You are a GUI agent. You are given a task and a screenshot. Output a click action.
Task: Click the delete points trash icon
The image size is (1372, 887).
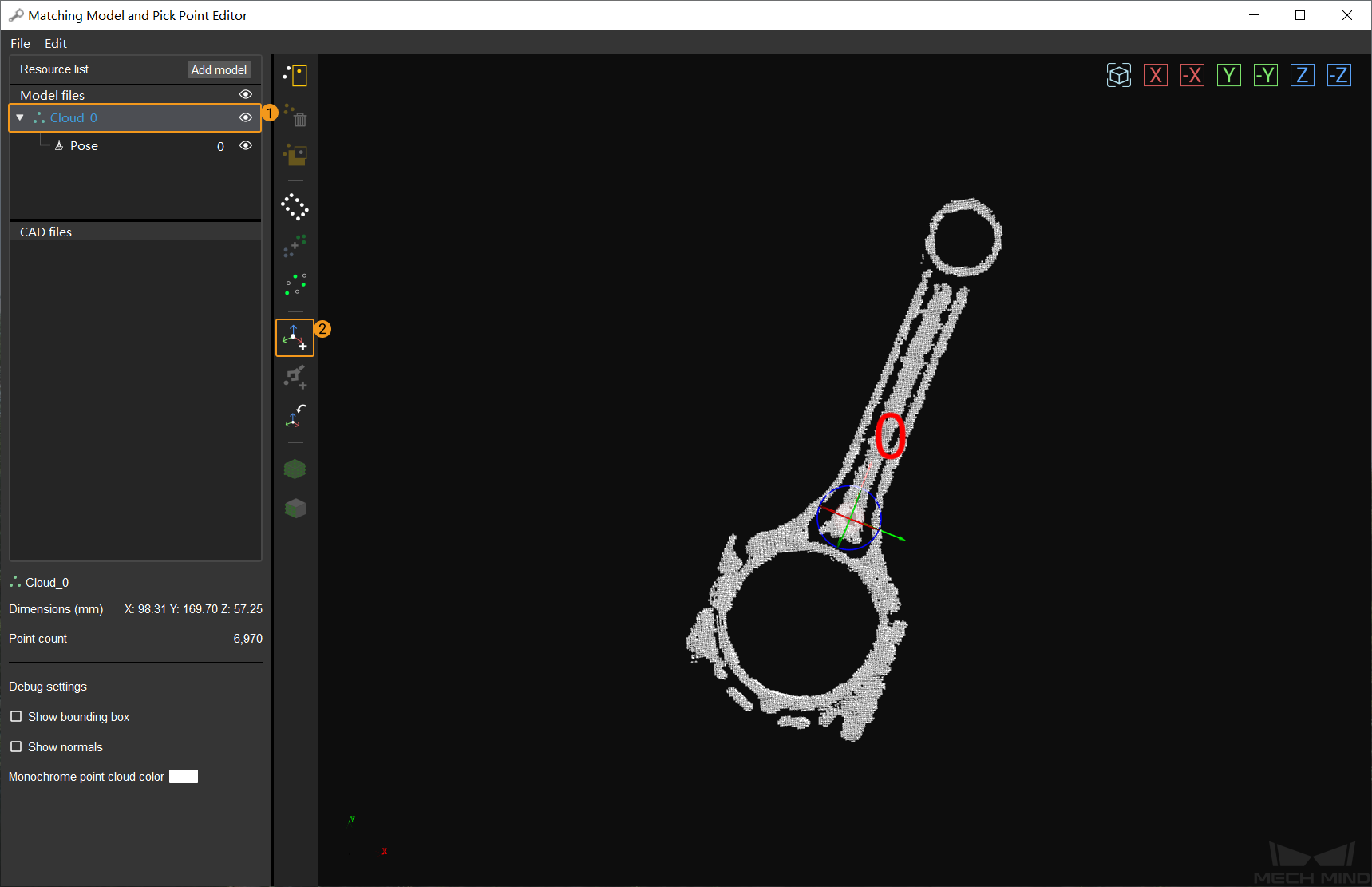coord(295,115)
